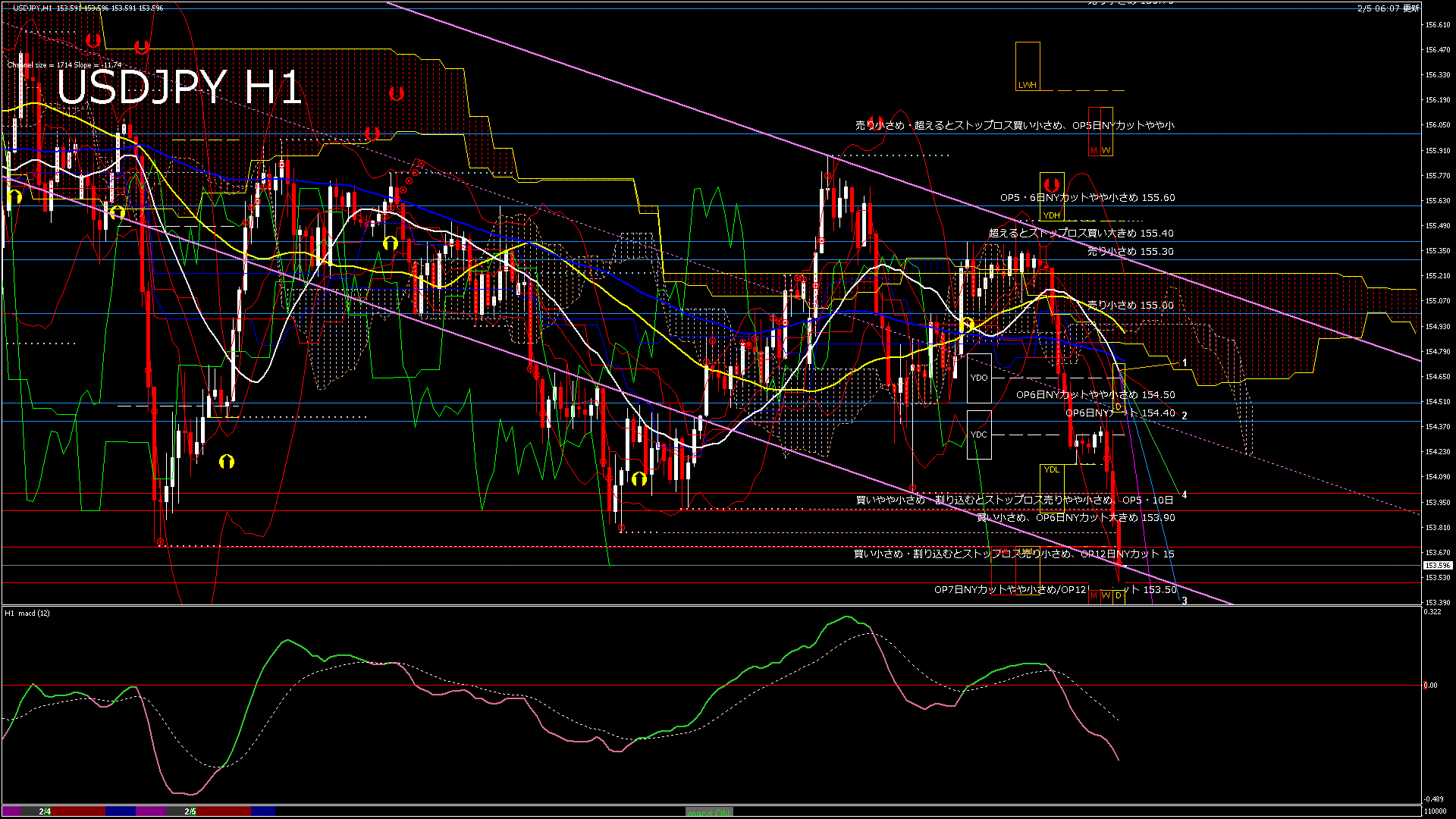Screen dimensions: 1456x819
Task: Click the 2/5 date marker
Action: (x=190, y=811)
